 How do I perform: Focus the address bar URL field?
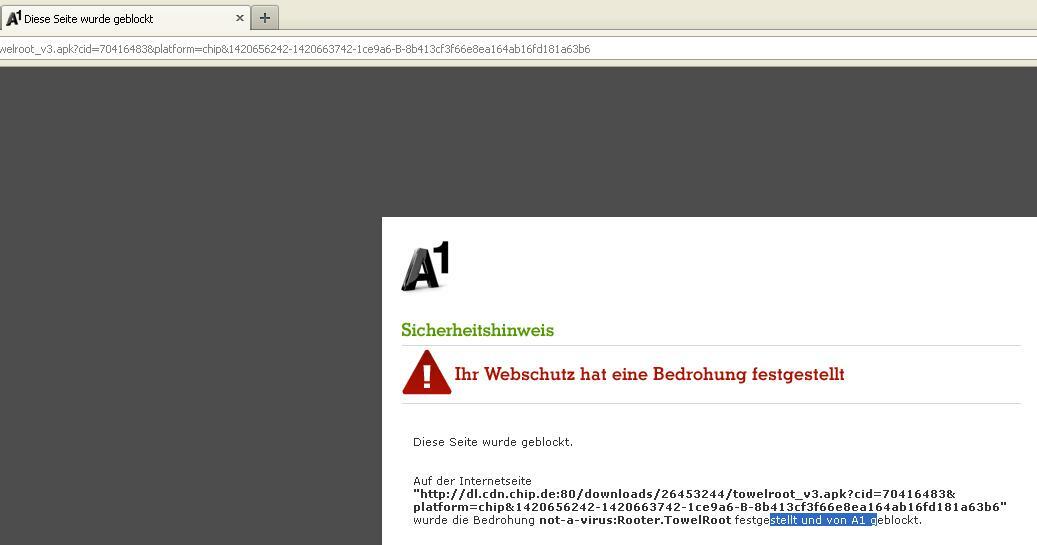point(518,49)
